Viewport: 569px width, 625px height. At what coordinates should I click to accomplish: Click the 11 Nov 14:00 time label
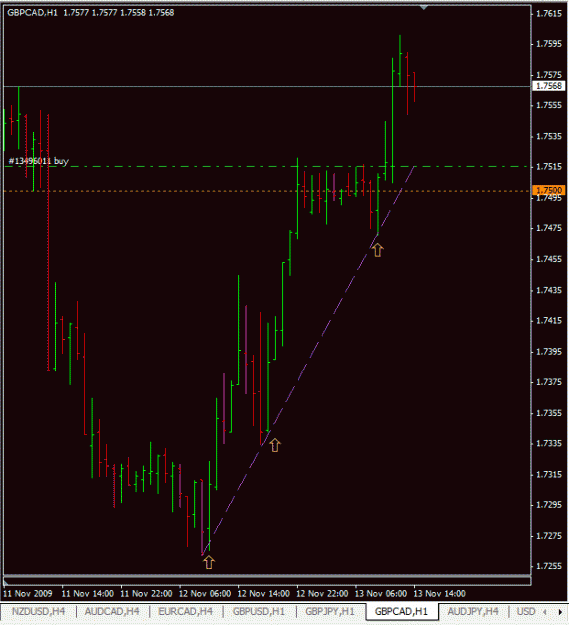click(88, 594)
